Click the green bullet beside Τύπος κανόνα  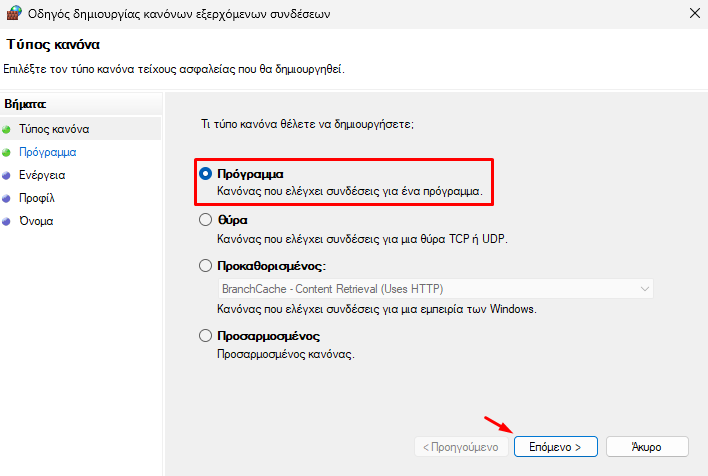coord(6,130)
